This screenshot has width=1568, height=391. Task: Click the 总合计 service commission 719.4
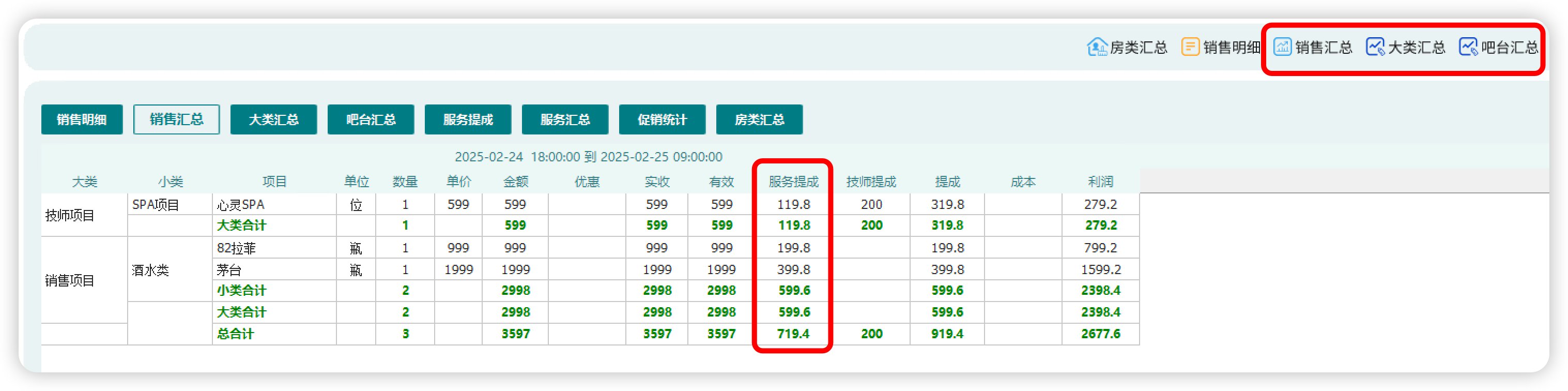[x=793, y=334]
